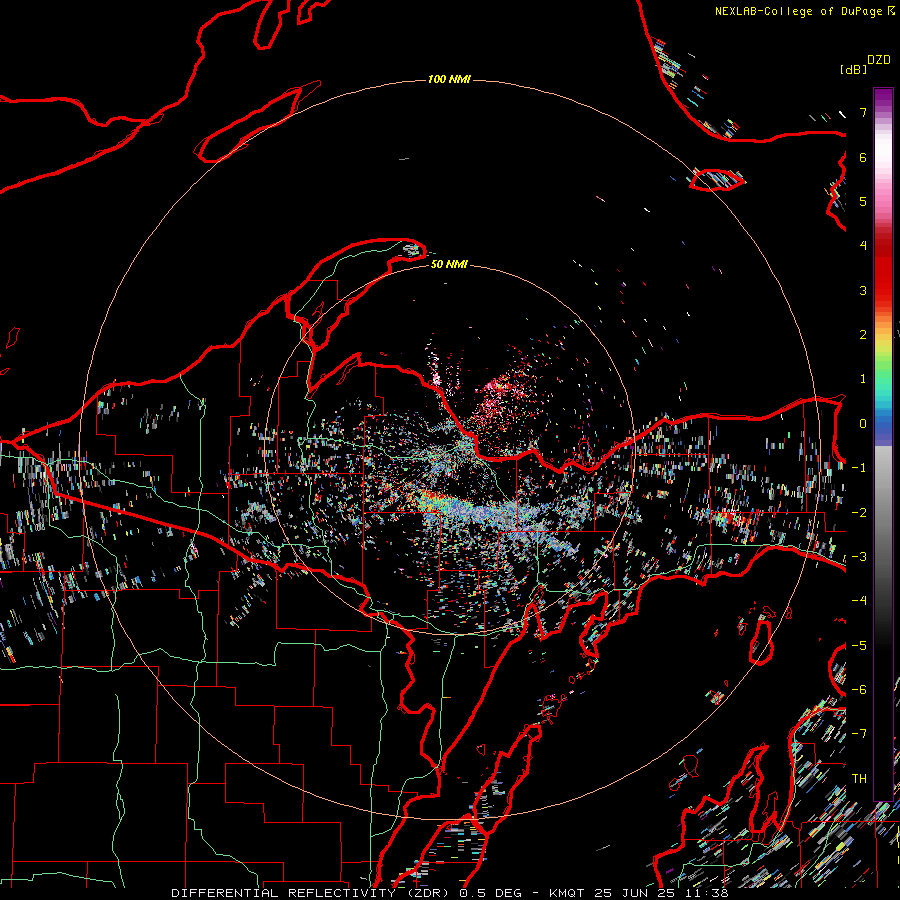This screenshot has width=900, height=900.
Task: Click the DZD legend title
Action: click(879, 60)
